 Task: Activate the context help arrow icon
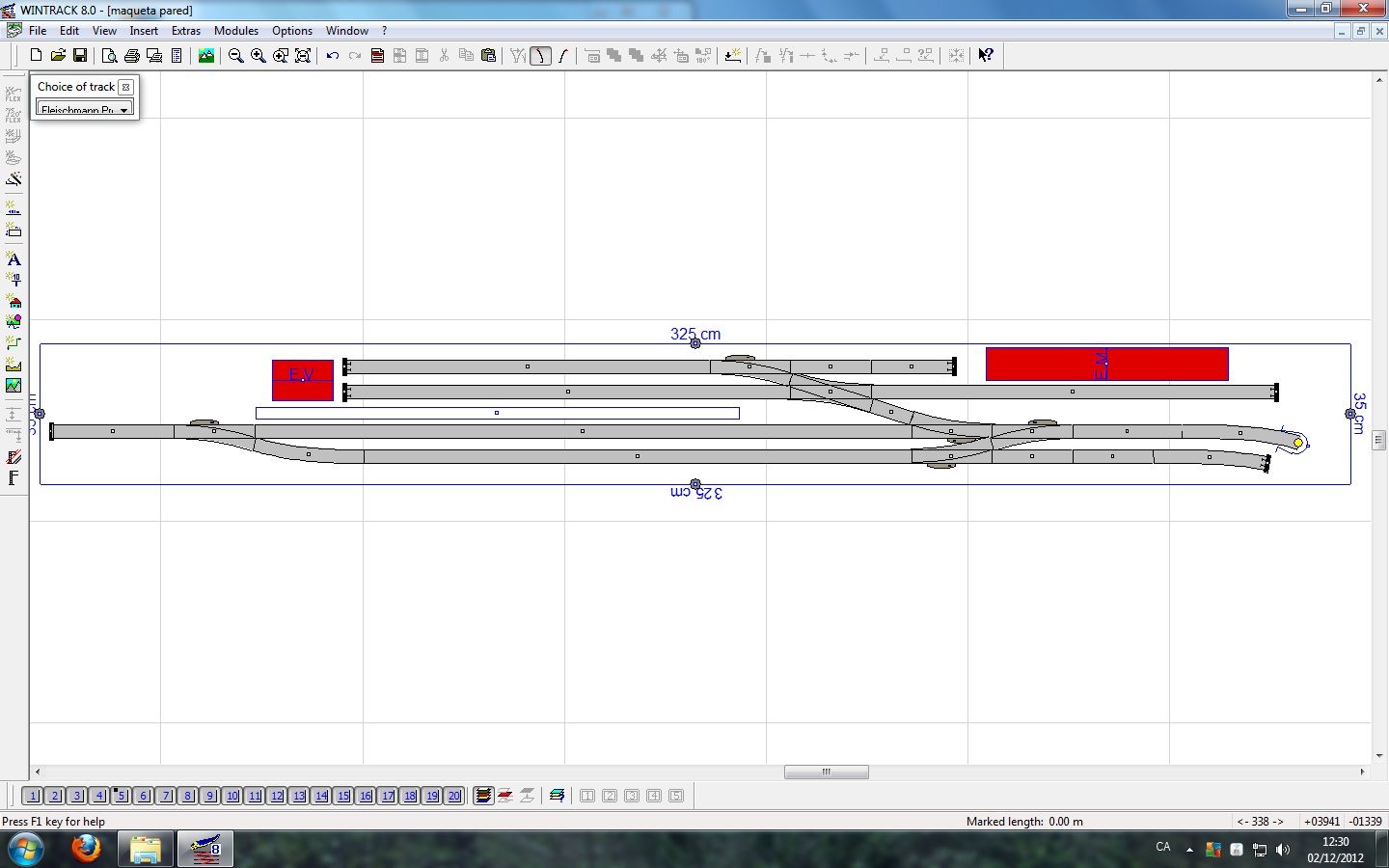[986, 56]
